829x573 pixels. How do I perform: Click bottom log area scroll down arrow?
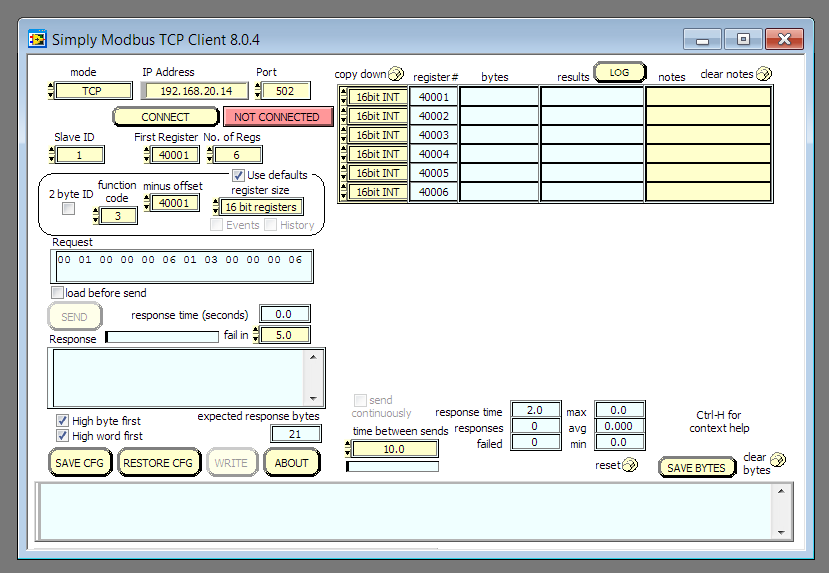(x=781, y=532)
